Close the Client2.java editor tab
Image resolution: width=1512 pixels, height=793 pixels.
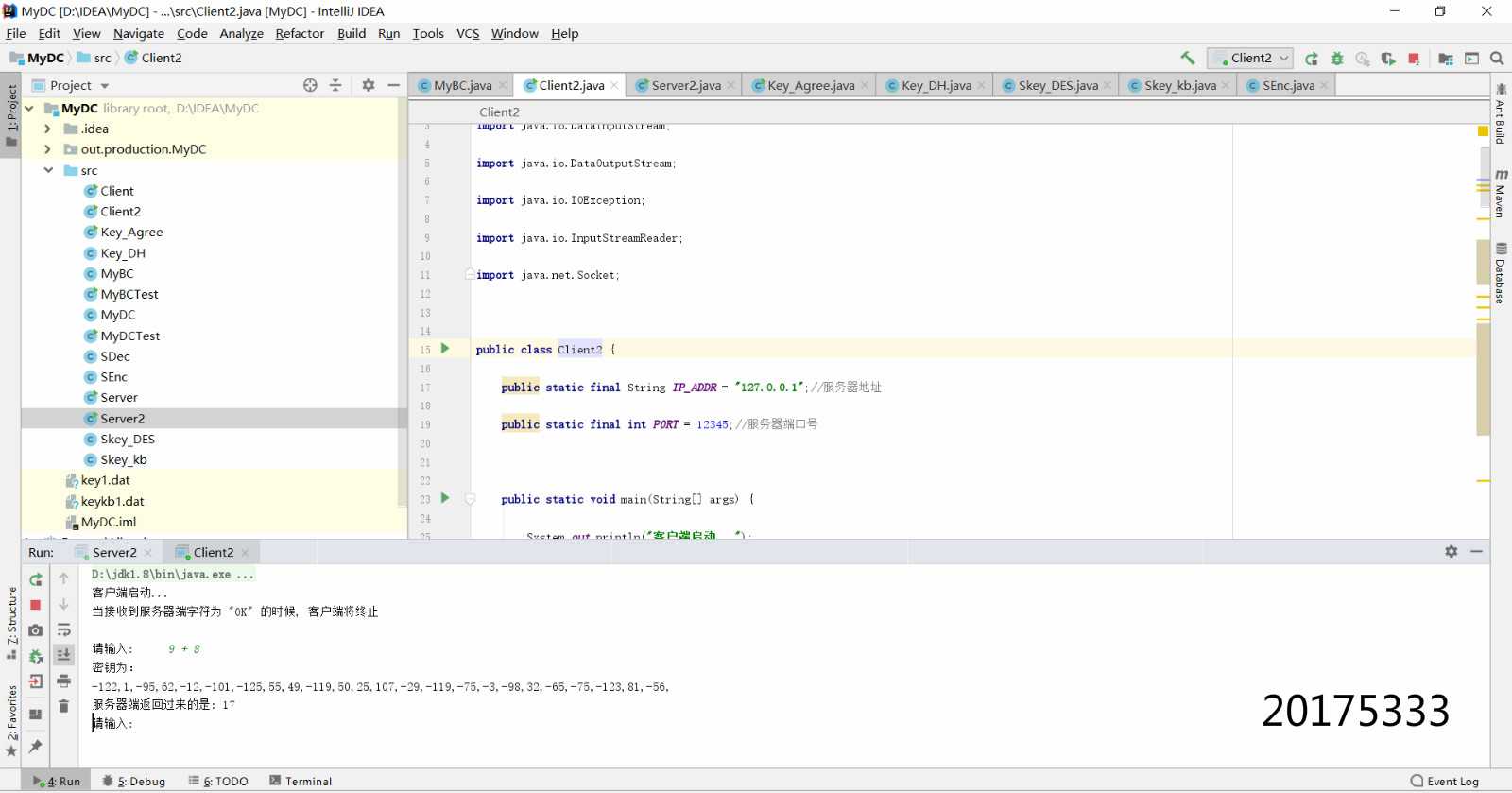(614, 85)
